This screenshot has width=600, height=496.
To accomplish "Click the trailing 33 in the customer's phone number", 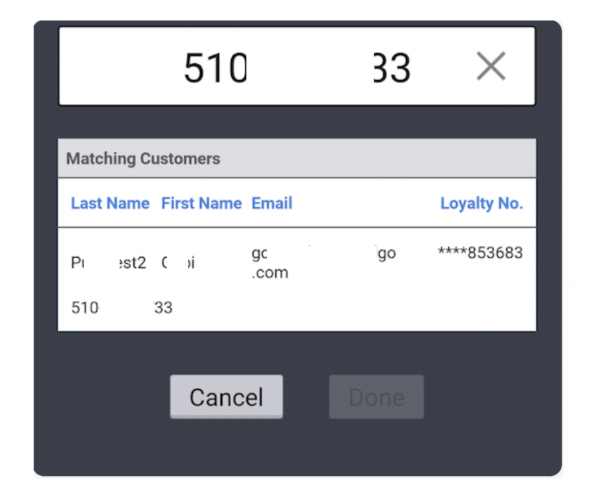I will click(x=163, y=308).
